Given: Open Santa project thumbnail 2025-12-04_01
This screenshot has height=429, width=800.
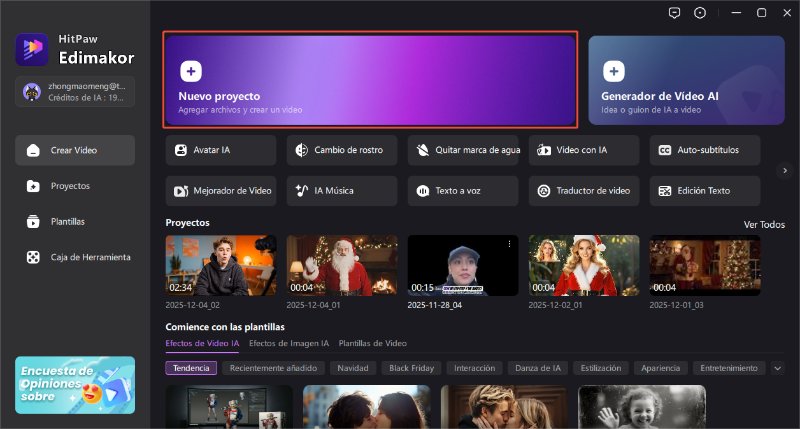Looking at the screenshot, I should tap(342, 265).
